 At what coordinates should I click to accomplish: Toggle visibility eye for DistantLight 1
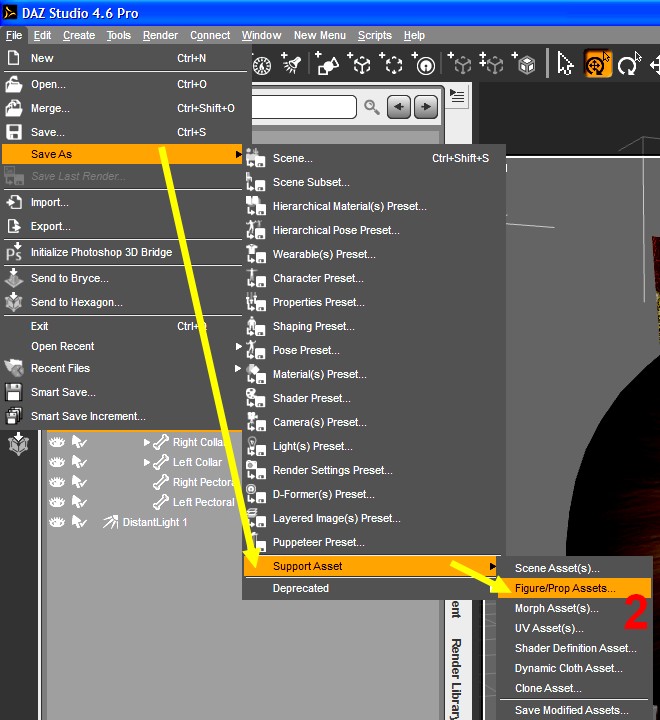click(x=57, y=522)
